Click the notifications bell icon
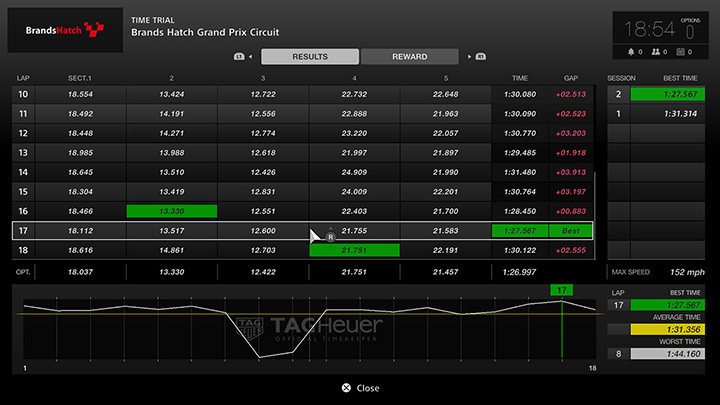This screenshot has height=405, width=720. click(x=631, y=51)
